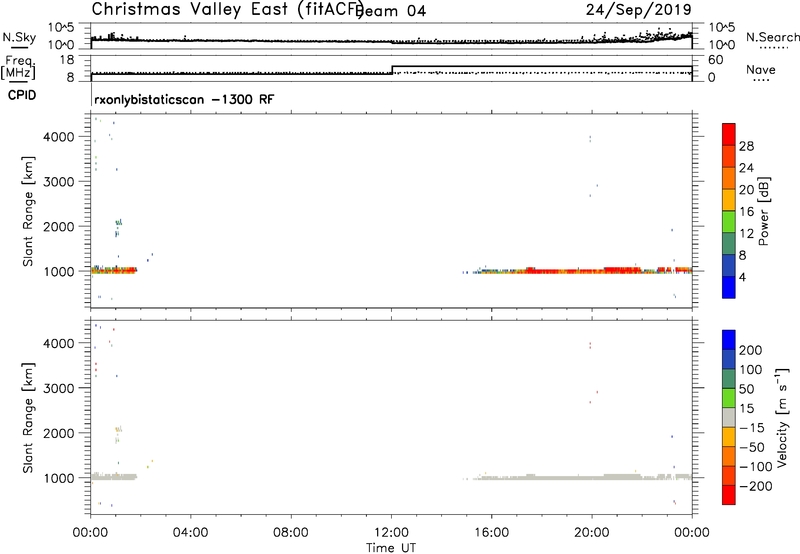
Task: Select the '16:00' time tick label
Action: click(491, 533)
